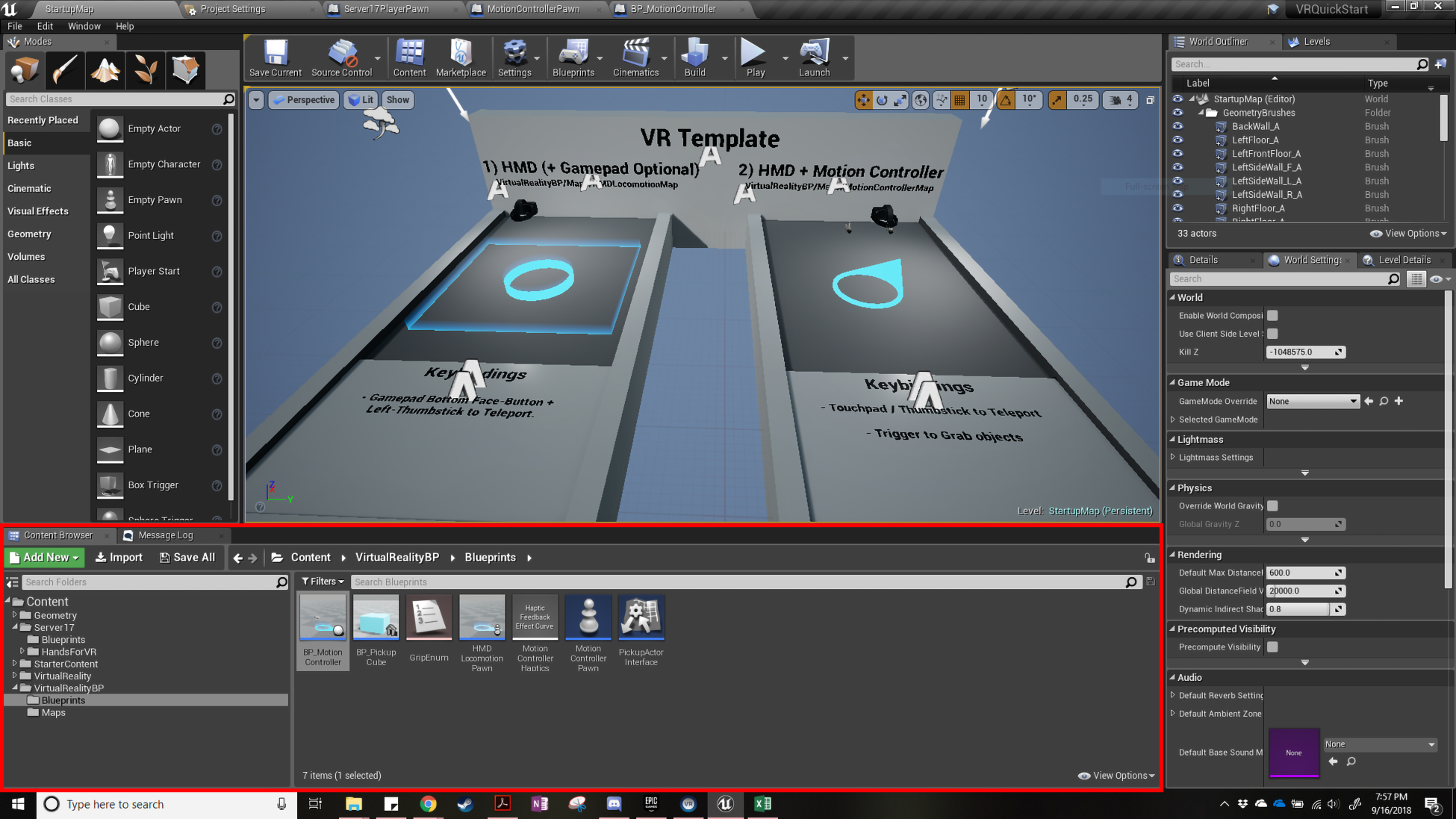Viewport: 1456px width, 819px height.
Task: Open Excel from the Windows taskbar
Action: click(x=762, y=804)
